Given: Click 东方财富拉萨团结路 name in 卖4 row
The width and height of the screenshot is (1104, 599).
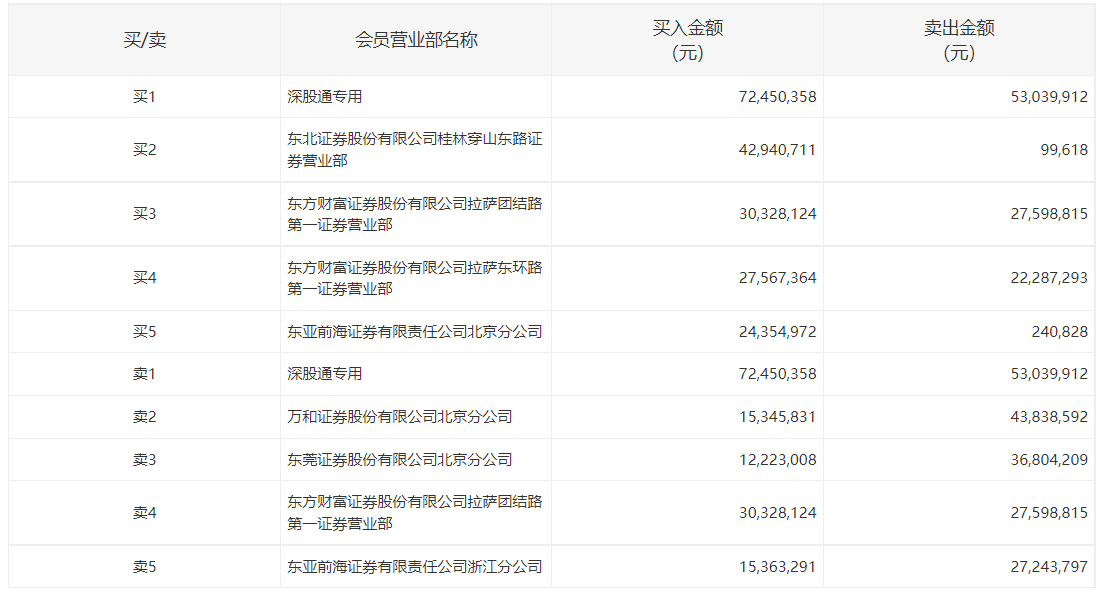Looking at the screenshot, I should [415, 513].
